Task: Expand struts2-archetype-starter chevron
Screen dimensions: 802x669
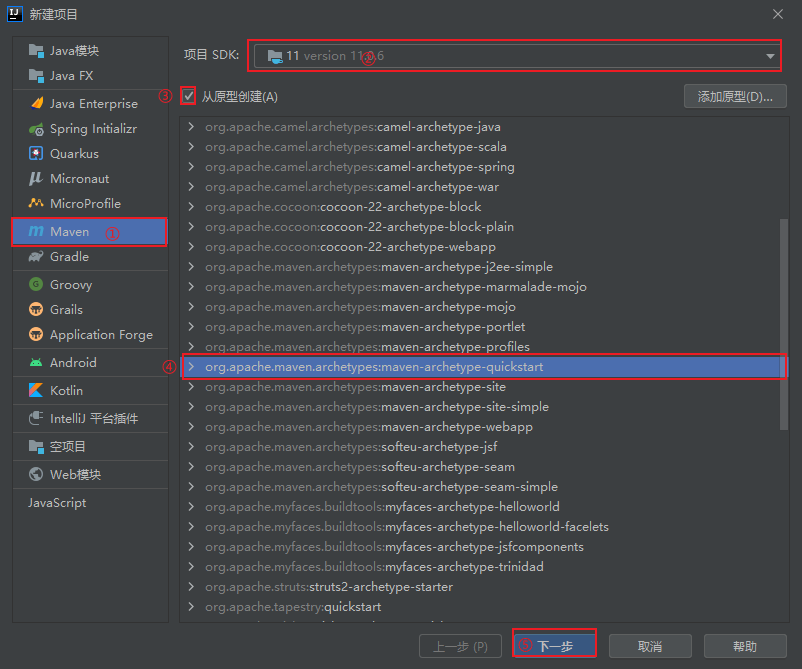Action: click(191, 586)
